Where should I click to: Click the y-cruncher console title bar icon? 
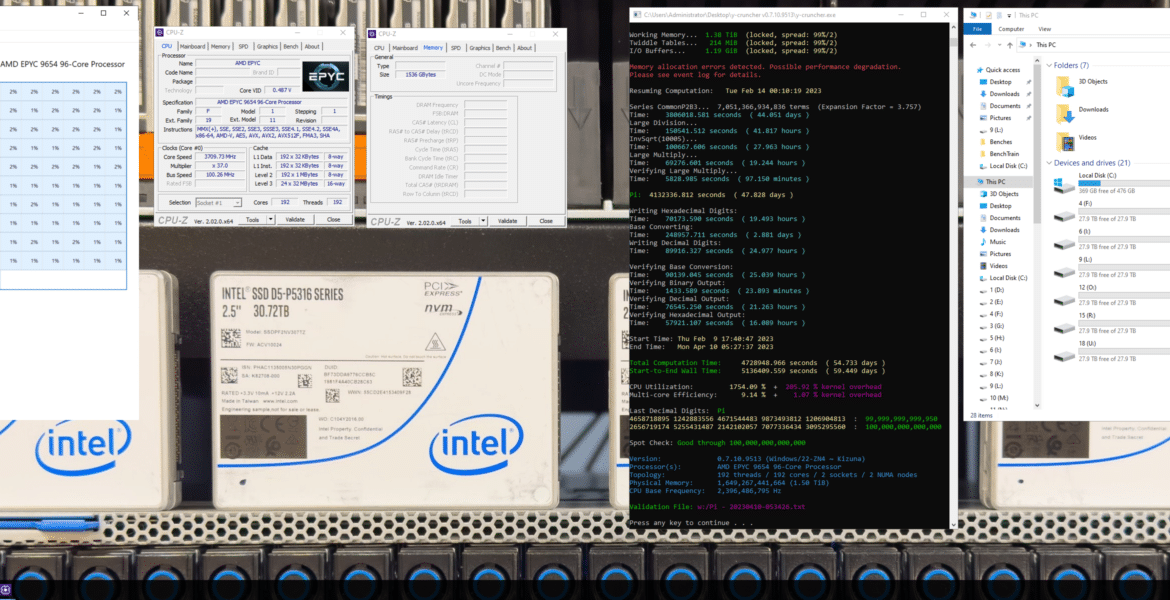tap(636, 14)
